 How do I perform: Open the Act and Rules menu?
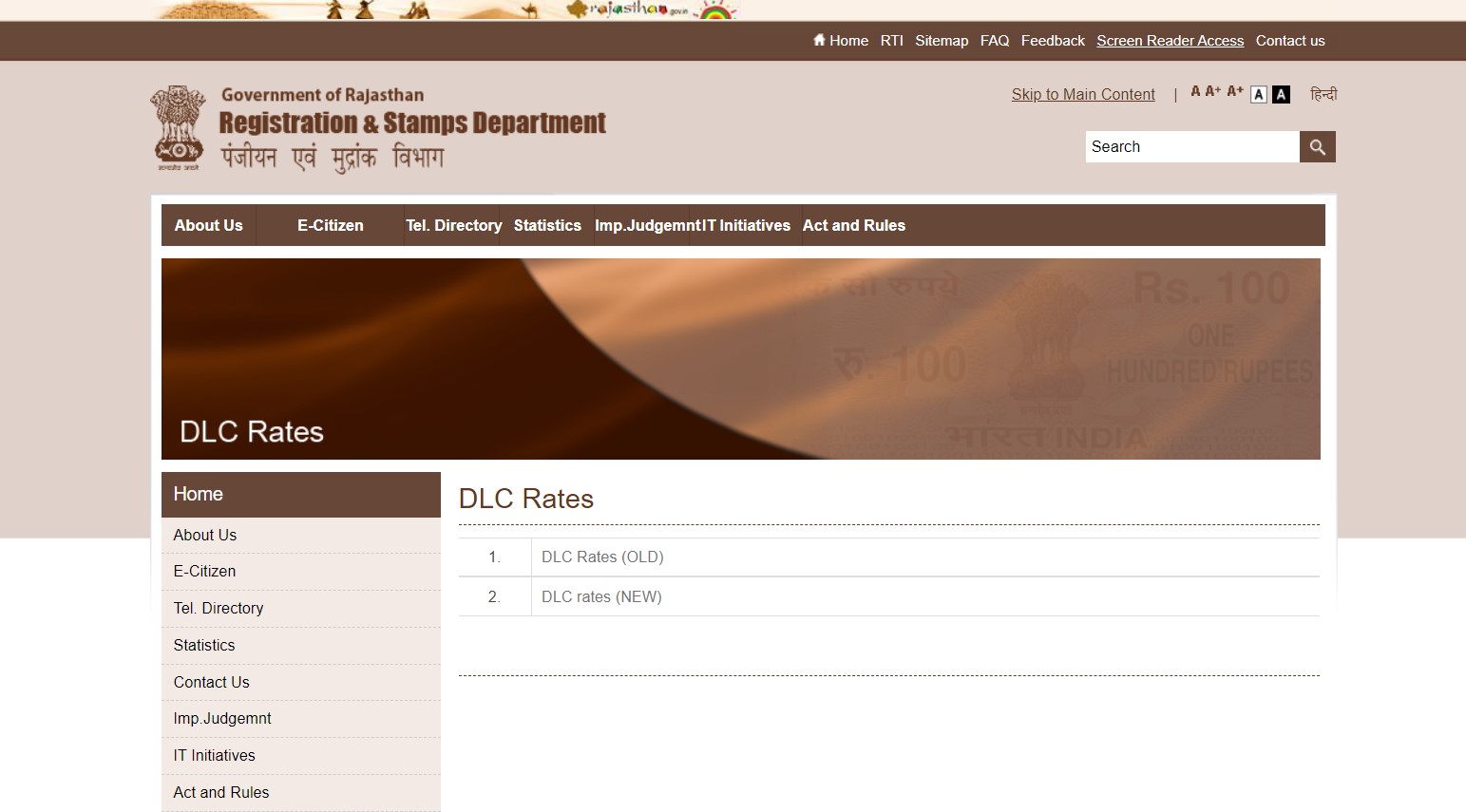tap(853, 225)
